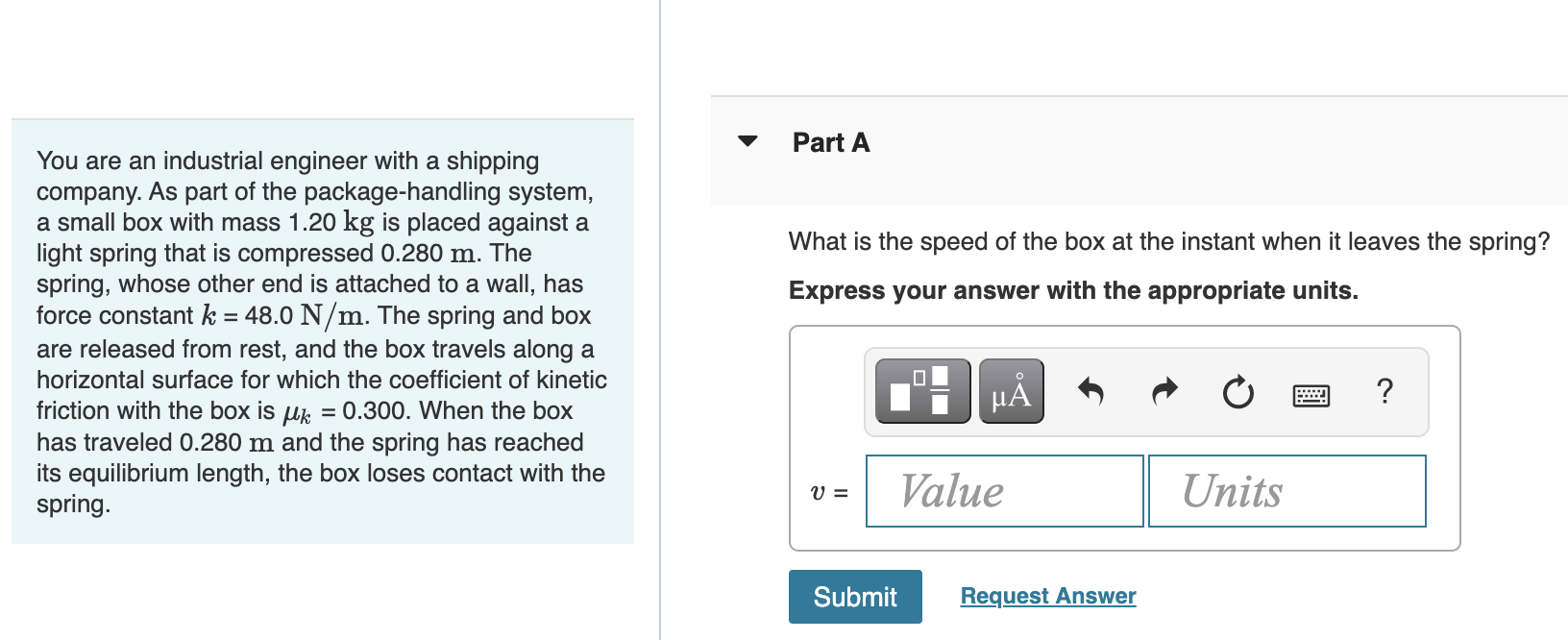1568x640 pixels.
Task: Select the Part A header
Action: [x=830, y=141]
